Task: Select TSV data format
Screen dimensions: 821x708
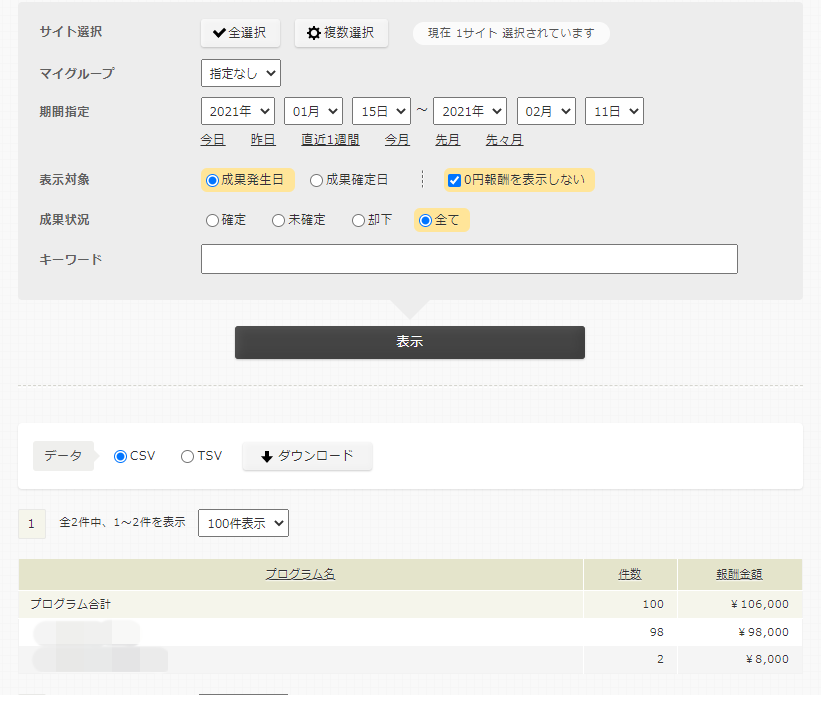Action: [x=187, y=456]
